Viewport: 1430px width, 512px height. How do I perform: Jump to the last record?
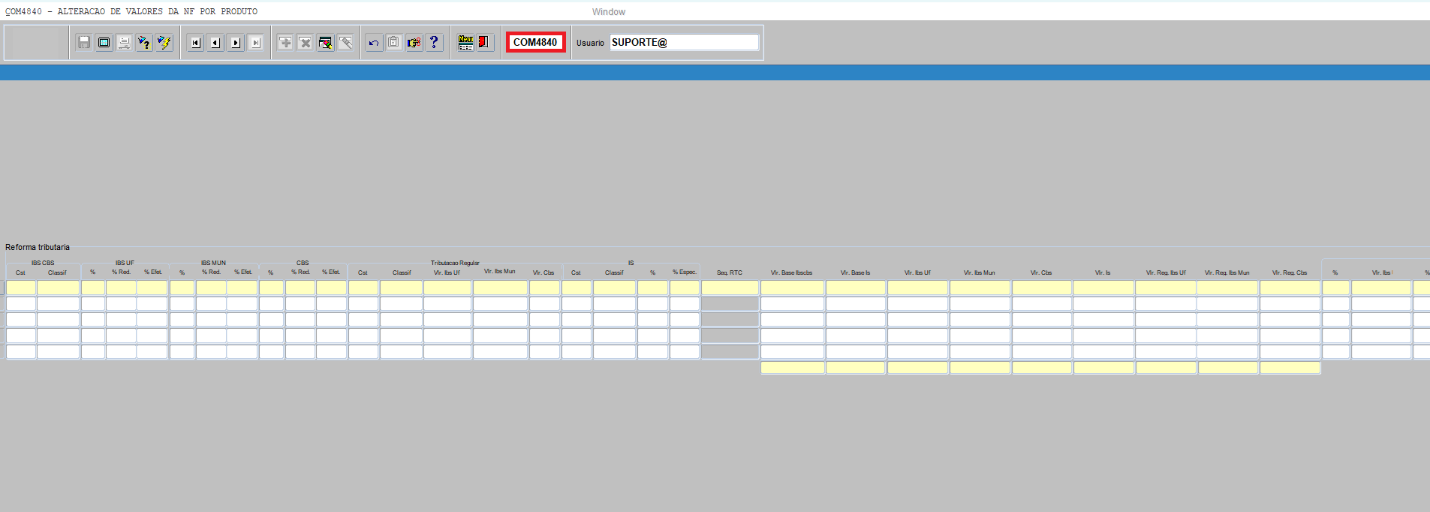click(x=255, y=43)
